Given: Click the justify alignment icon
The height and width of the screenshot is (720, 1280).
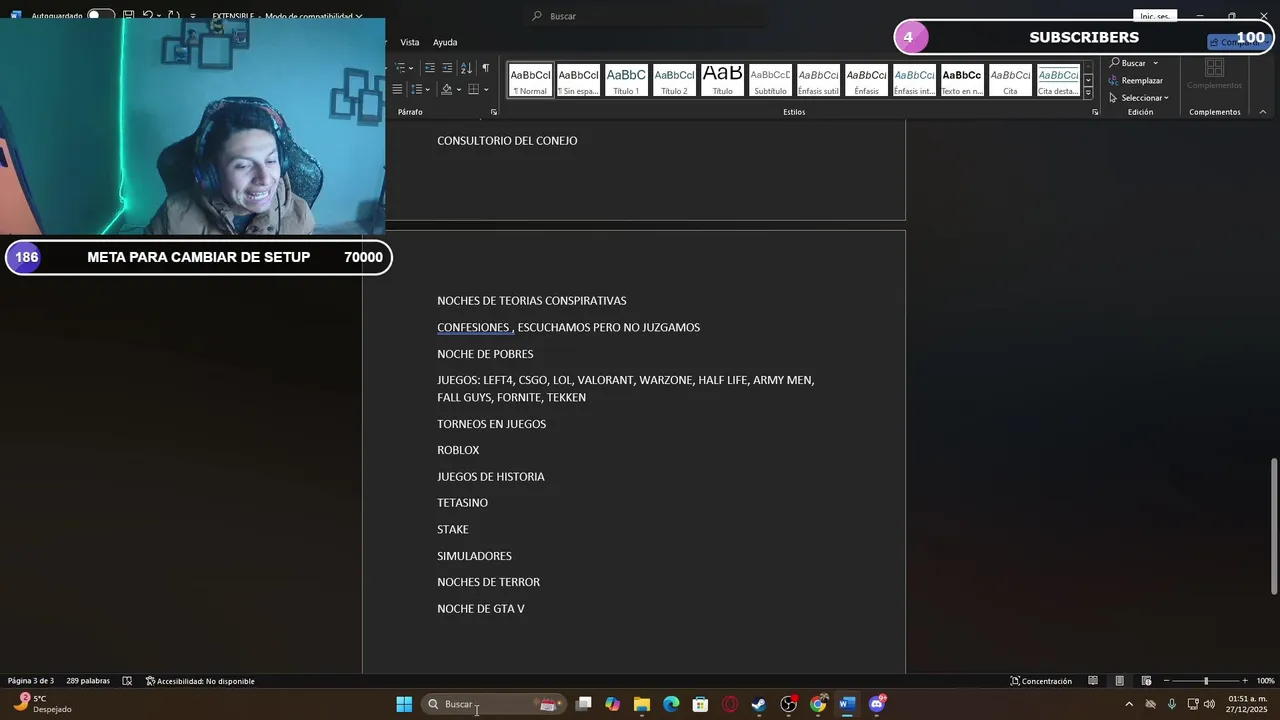Looking at the screenshot, I should click(x=397, y=90).
